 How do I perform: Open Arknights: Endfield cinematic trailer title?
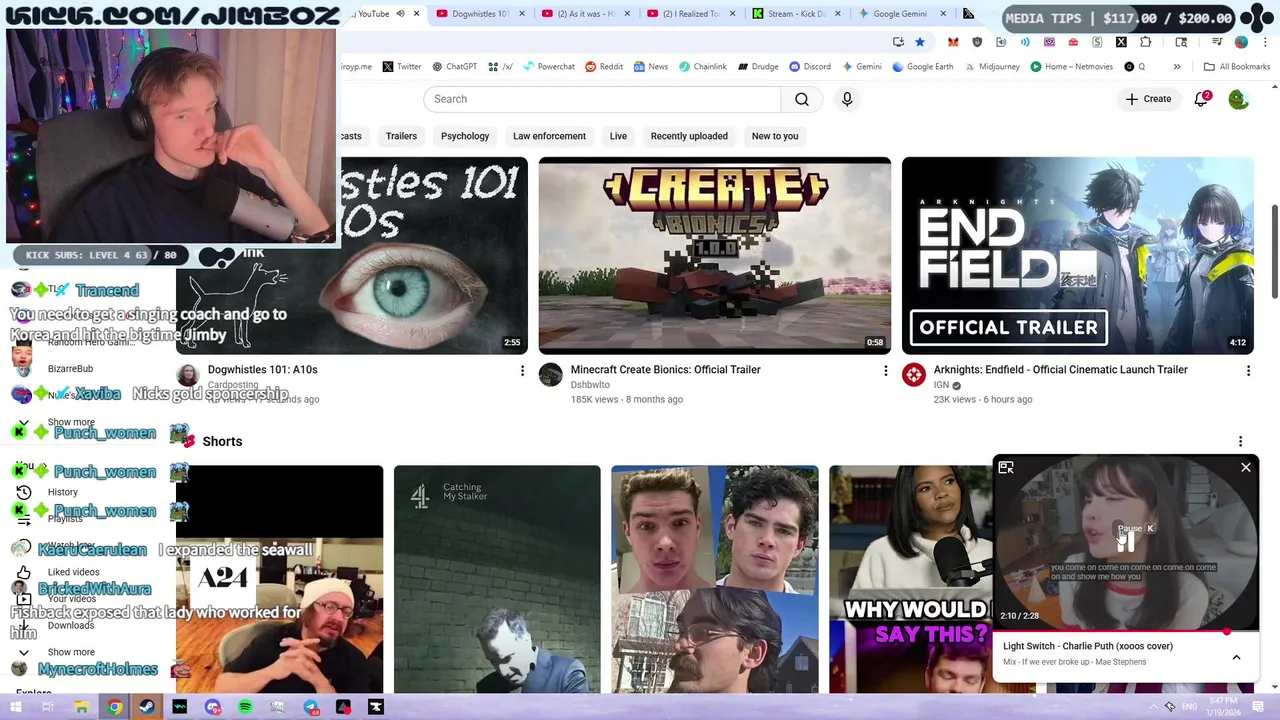pos(1060,369)
